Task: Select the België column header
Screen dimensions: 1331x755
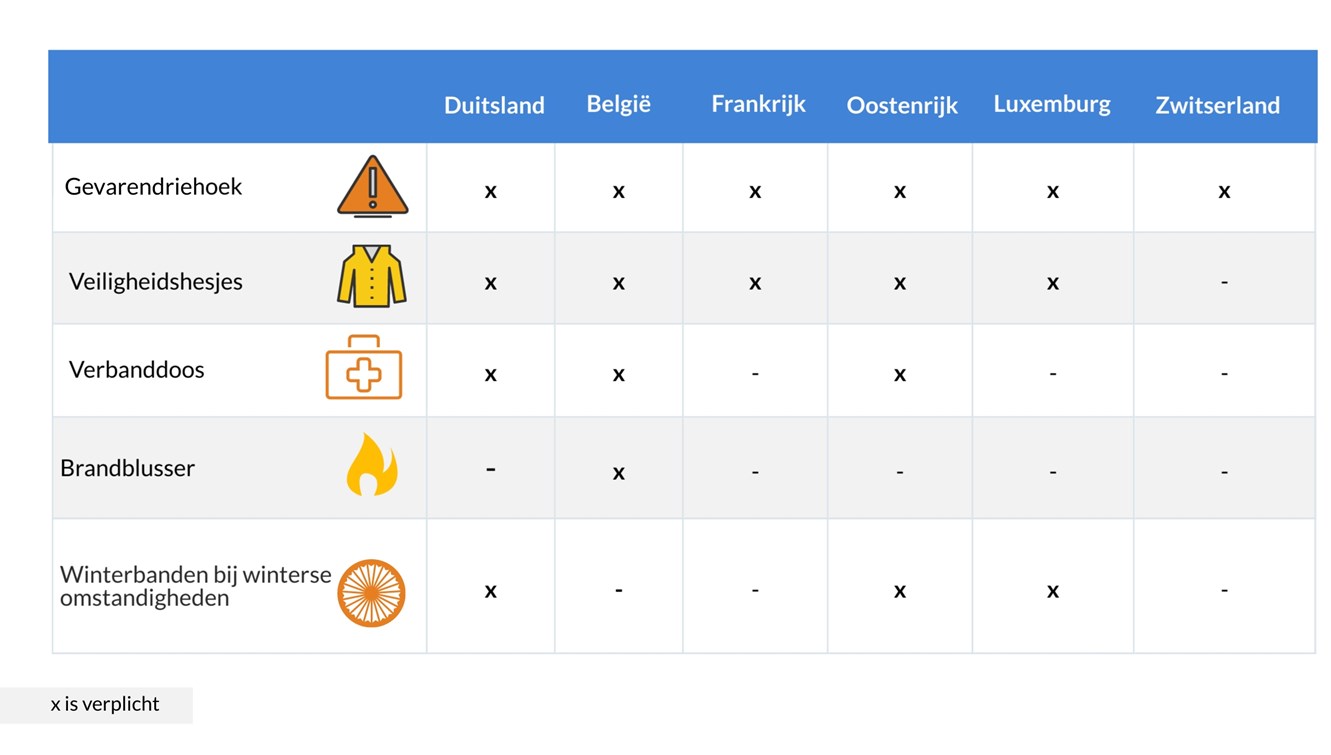Action: point(618,104)
